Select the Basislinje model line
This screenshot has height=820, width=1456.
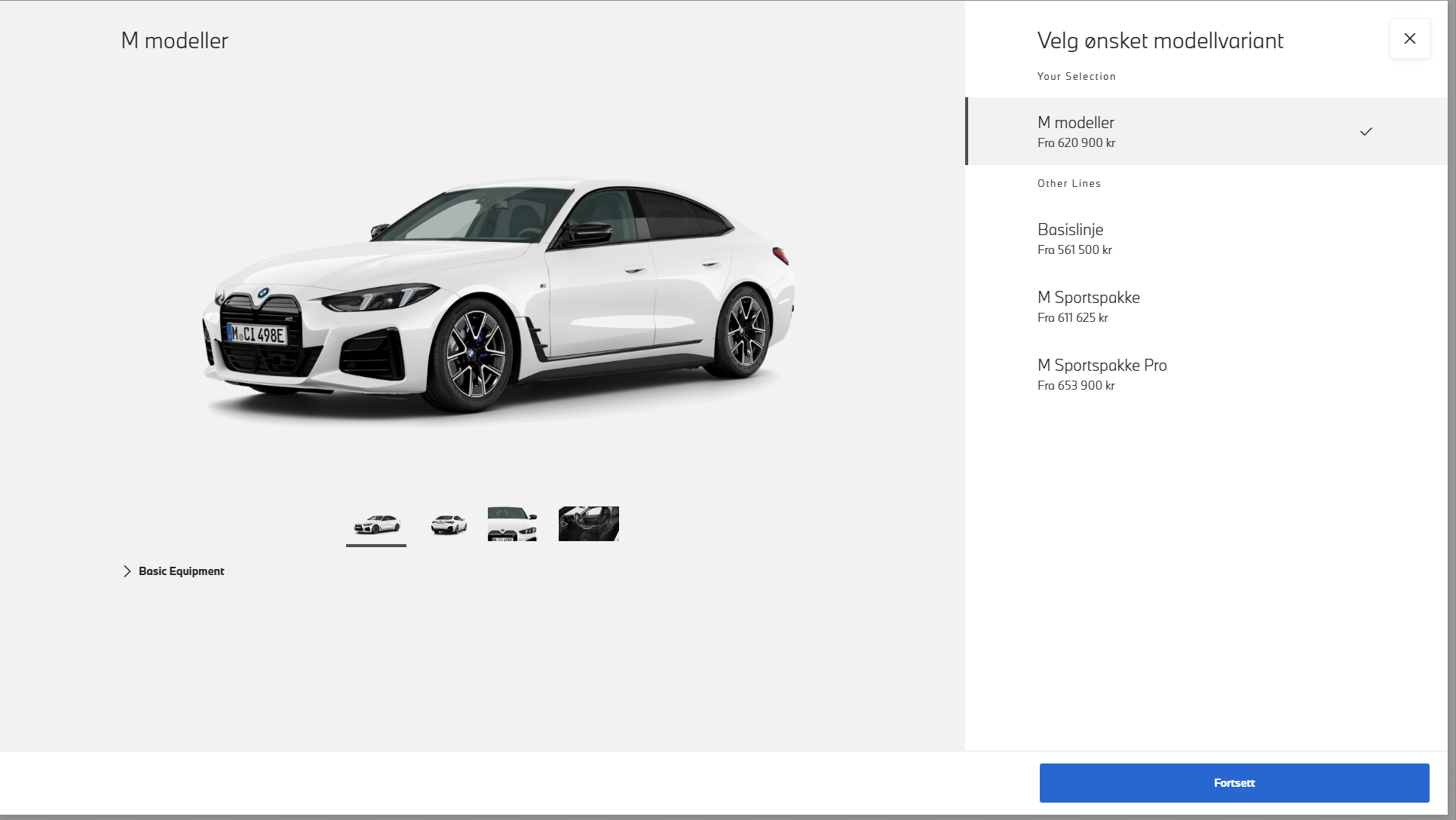tap(1206, 238)
